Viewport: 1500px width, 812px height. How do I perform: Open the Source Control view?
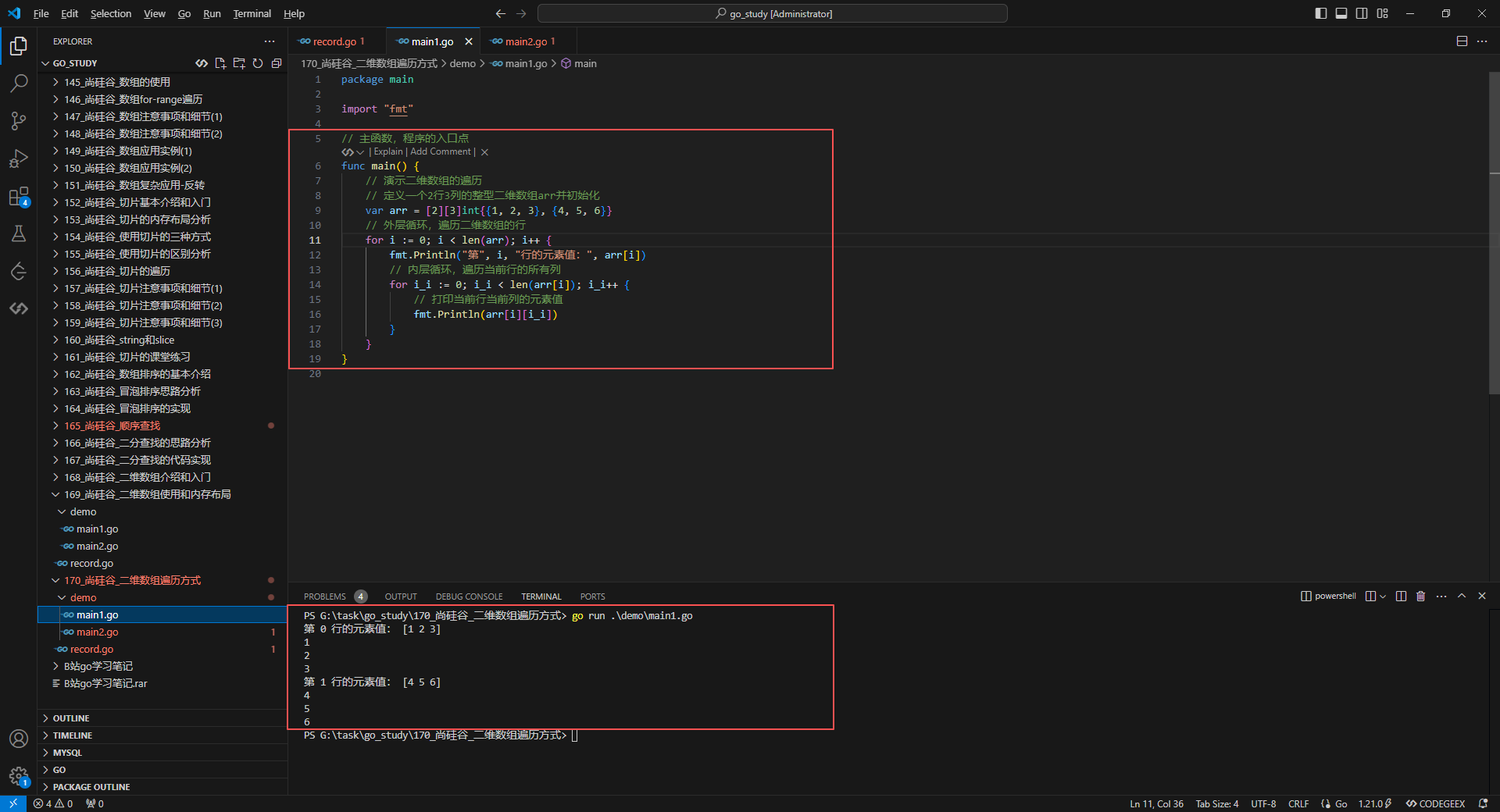pyautogui.click(x=19, y=120)
